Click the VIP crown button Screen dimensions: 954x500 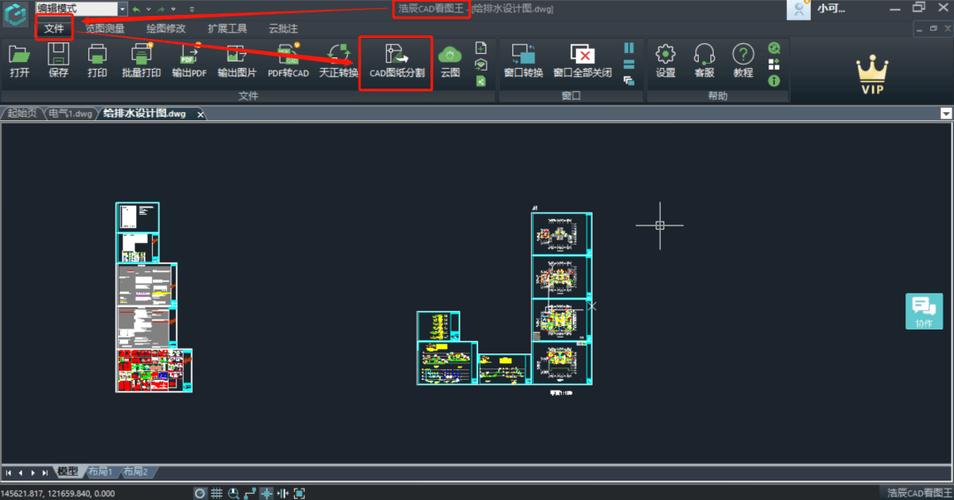[873, 75]
